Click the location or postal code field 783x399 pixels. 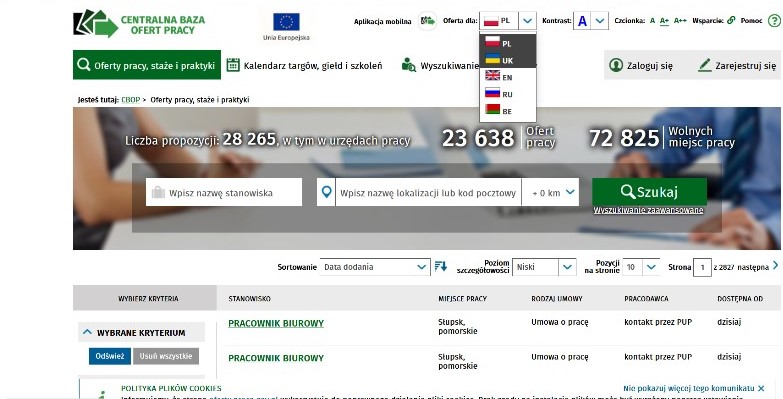coord(428,192)
